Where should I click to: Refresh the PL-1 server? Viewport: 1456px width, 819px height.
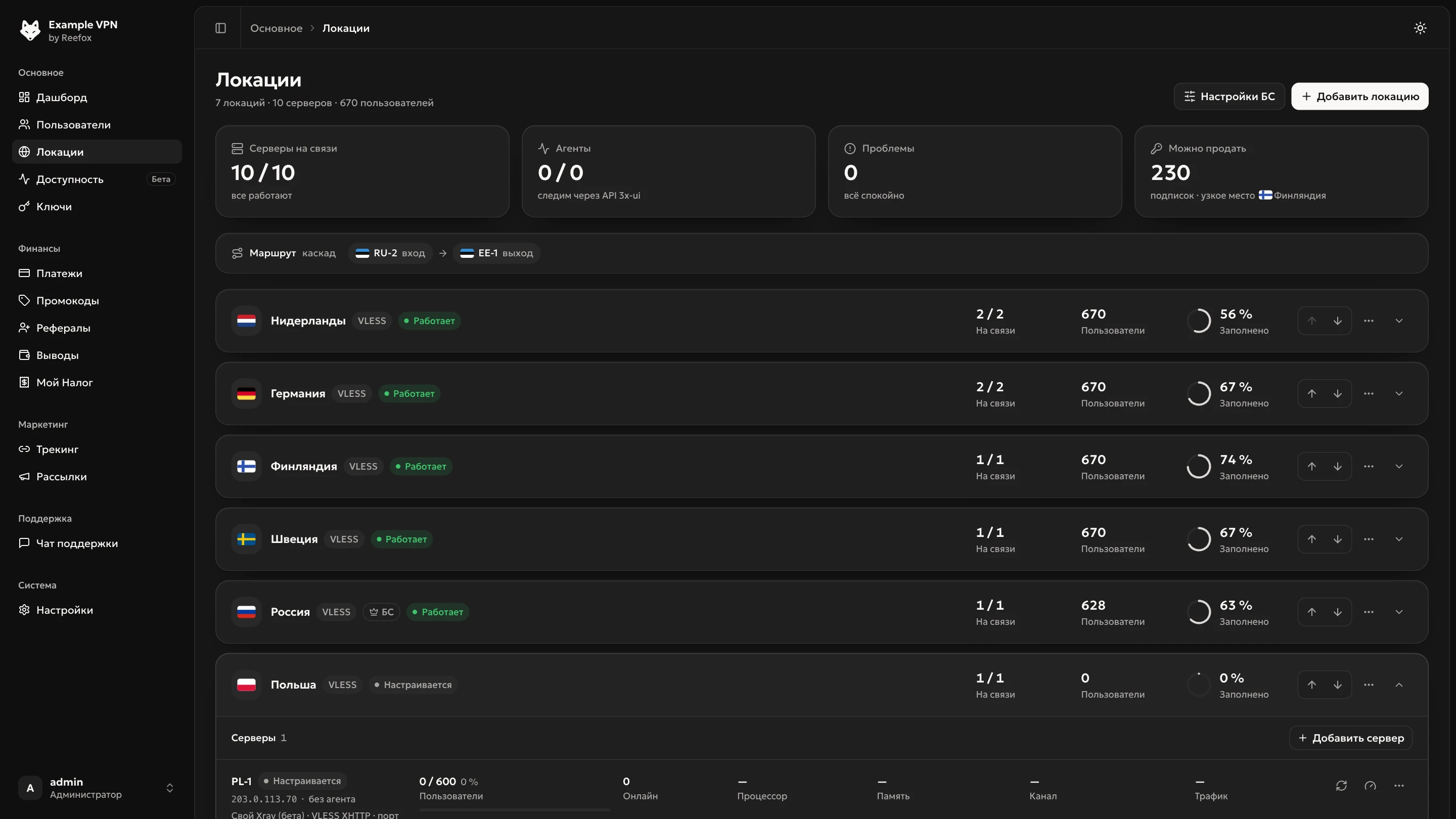[1341, 786]
